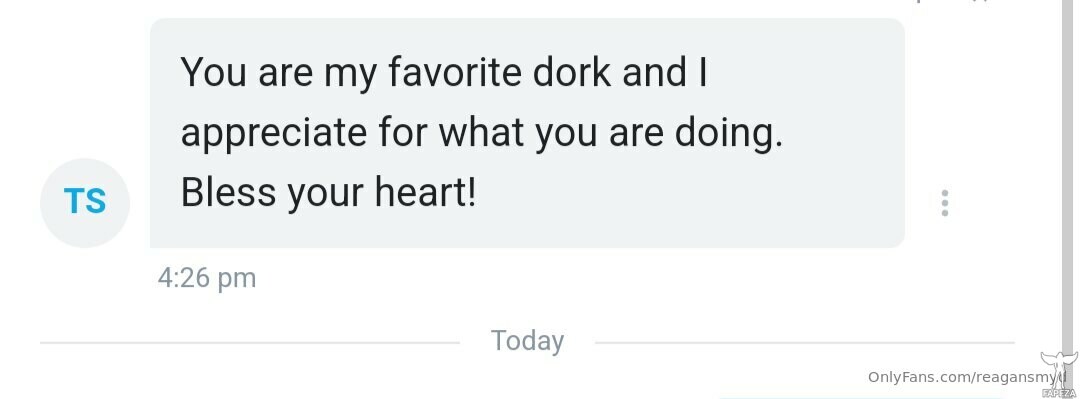Click the divider line right of Today
Image resolution: width=1080 pixels, height=399 pixels.
click(804, 342)
